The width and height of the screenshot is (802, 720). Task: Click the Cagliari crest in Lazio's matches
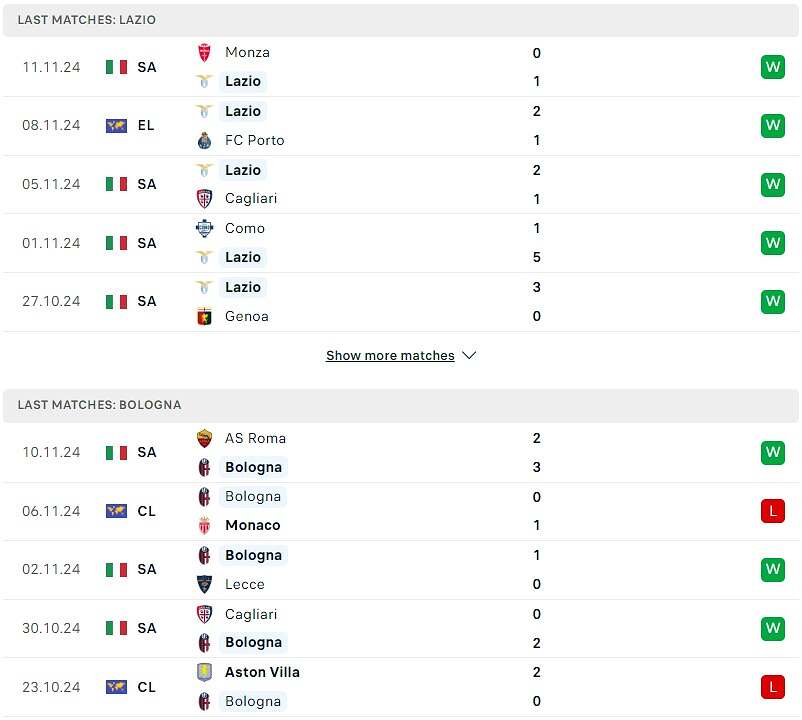(x=204, y=199)
